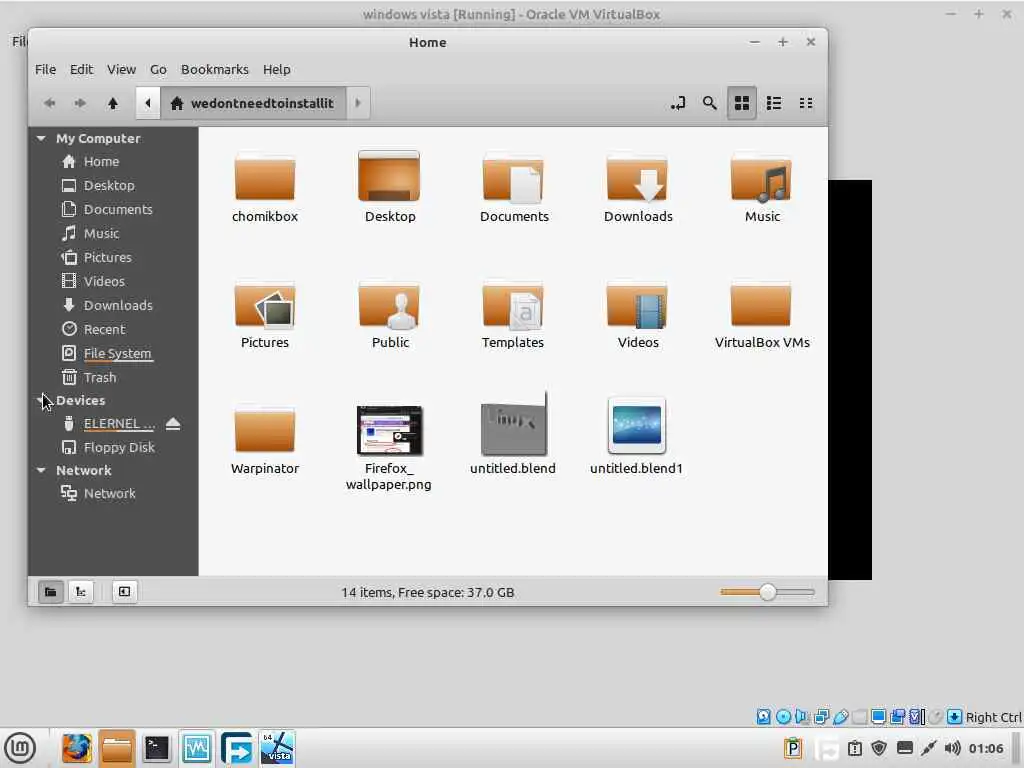Select the Warpinator folder
The height and width of the screenshot is (768, 1024).
(264, 430)
